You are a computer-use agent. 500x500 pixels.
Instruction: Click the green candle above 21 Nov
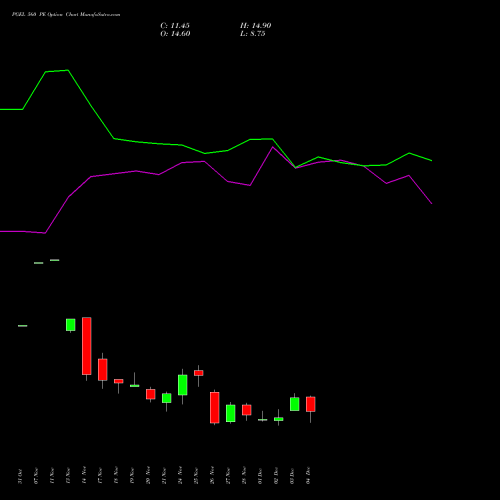click(167, 398)
